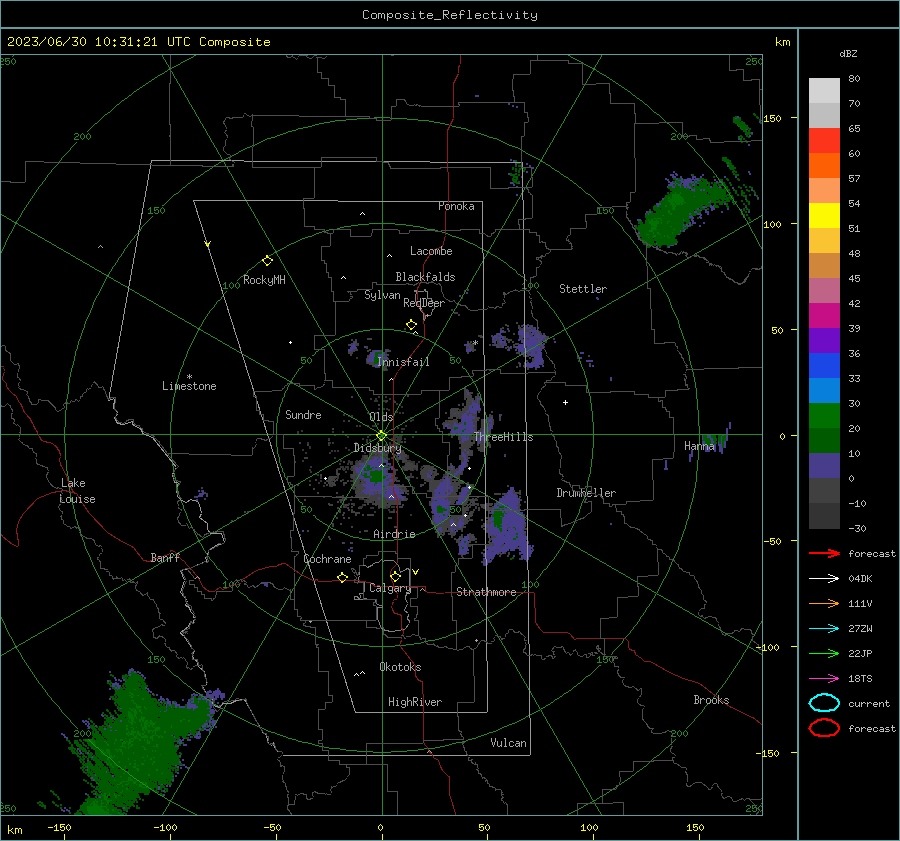Click the 'Drumheller' town label

pyautogui.click(x=586, y=493)
